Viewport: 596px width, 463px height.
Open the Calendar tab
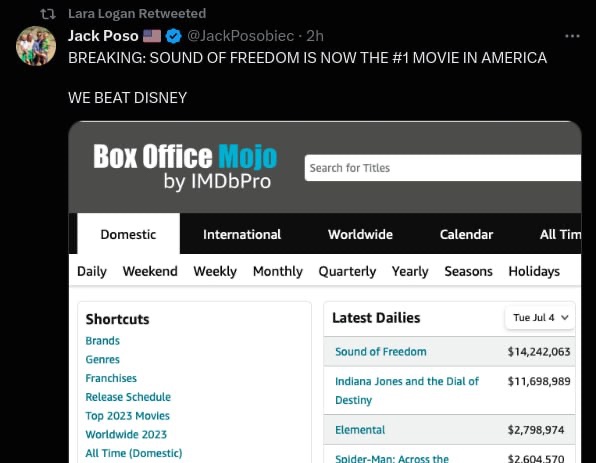click(x=466, y=235)
